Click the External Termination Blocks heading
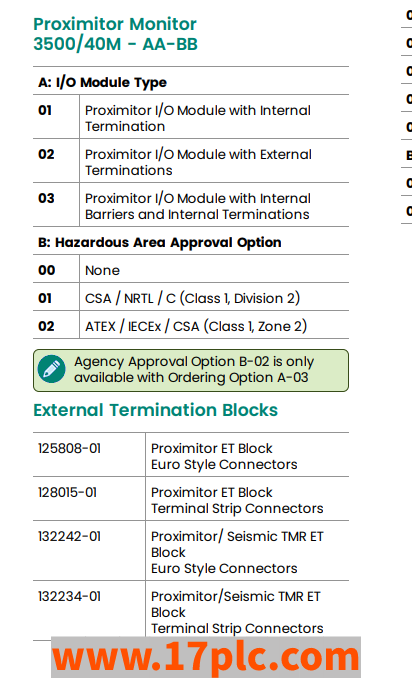Screen dimensions: 412x678 click(156, 410)
